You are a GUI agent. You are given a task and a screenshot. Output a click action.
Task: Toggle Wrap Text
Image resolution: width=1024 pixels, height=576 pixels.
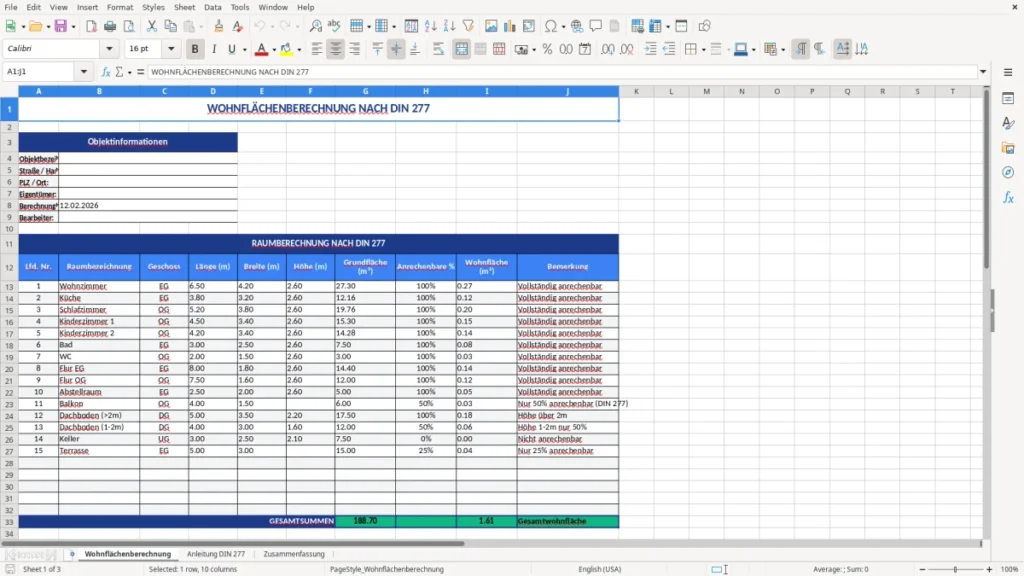point(439,49)
